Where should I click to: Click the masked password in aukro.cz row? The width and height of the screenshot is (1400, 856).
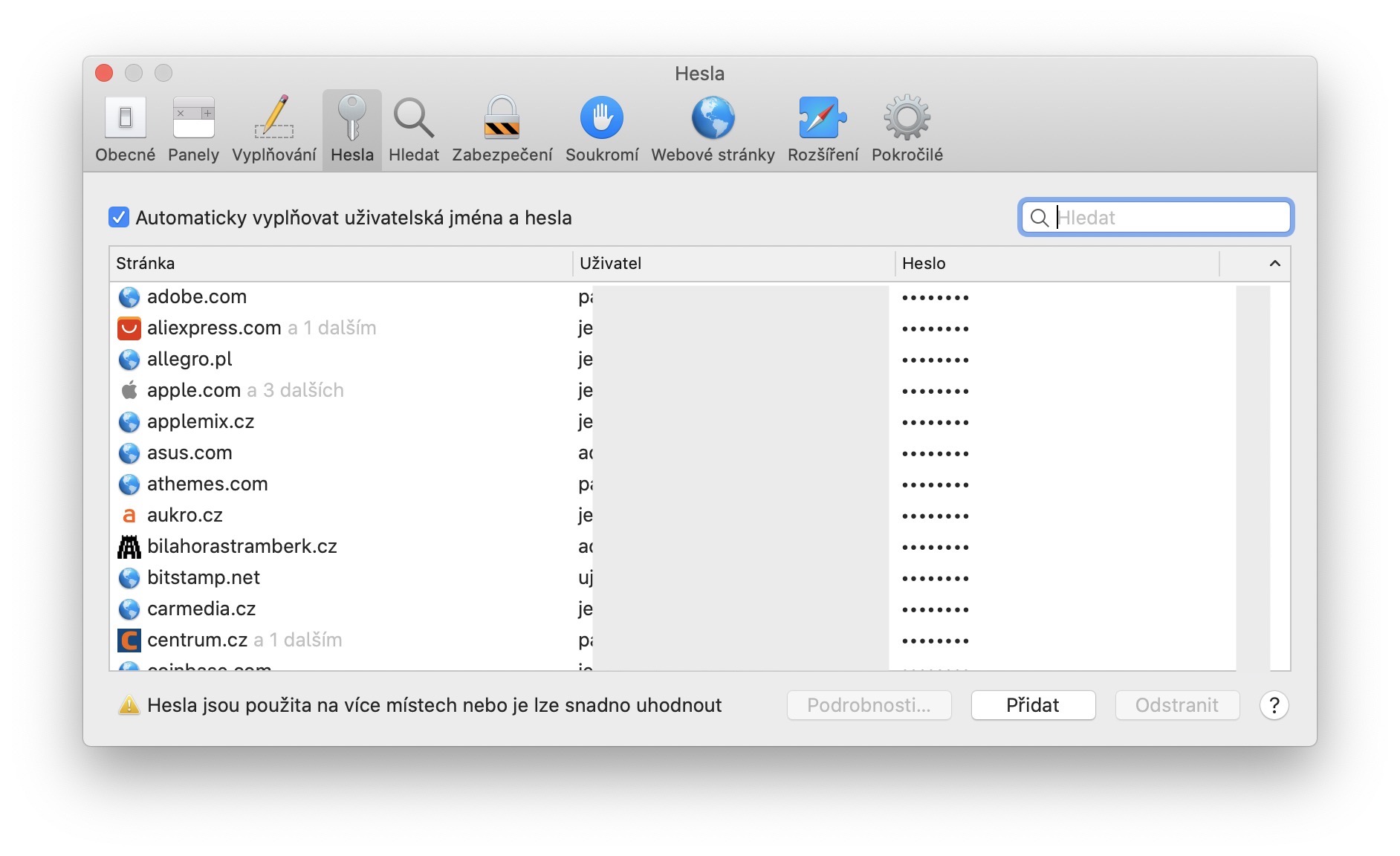936,516
